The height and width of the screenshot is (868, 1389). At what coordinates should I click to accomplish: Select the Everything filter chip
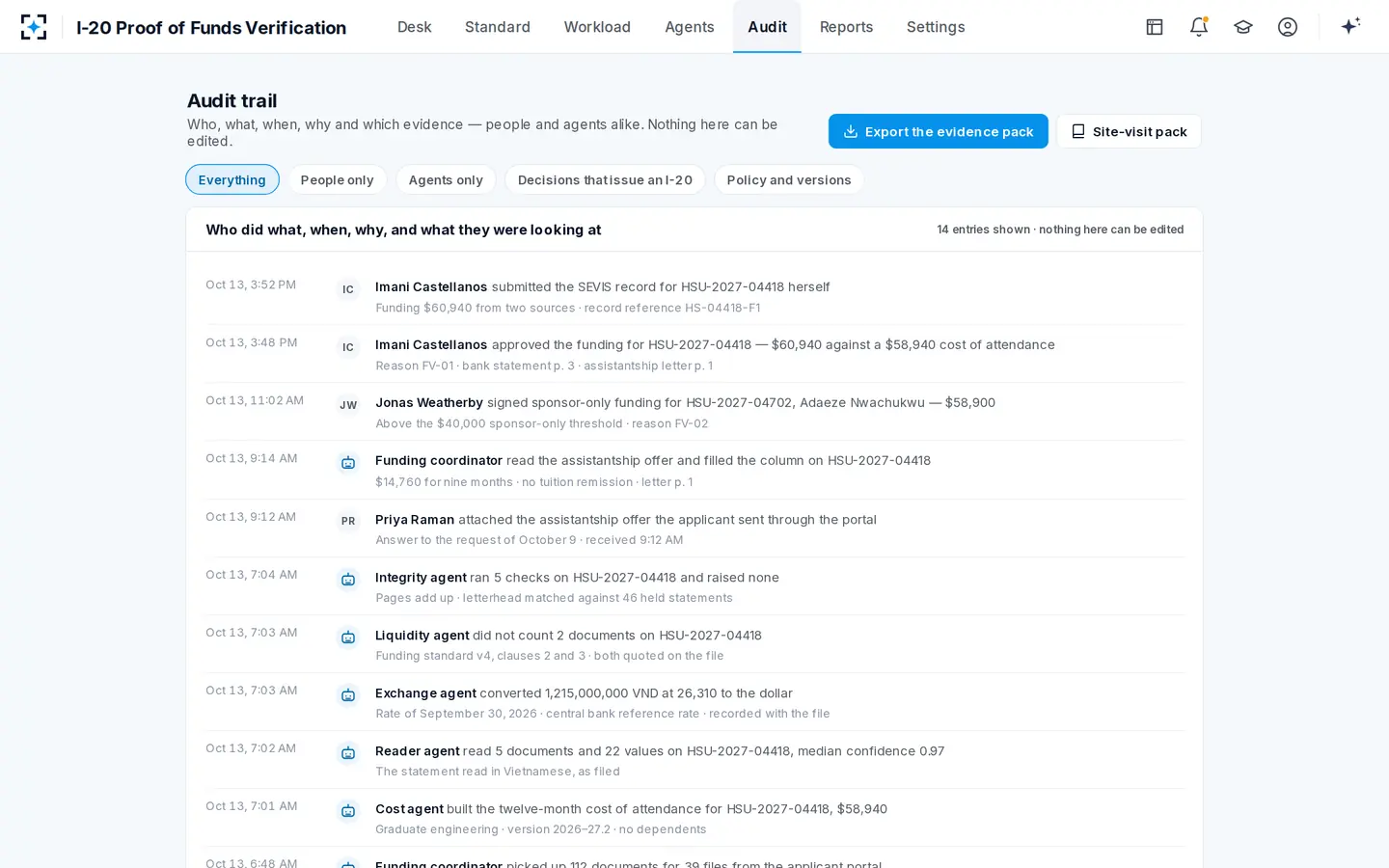click(x=232, y=179)
